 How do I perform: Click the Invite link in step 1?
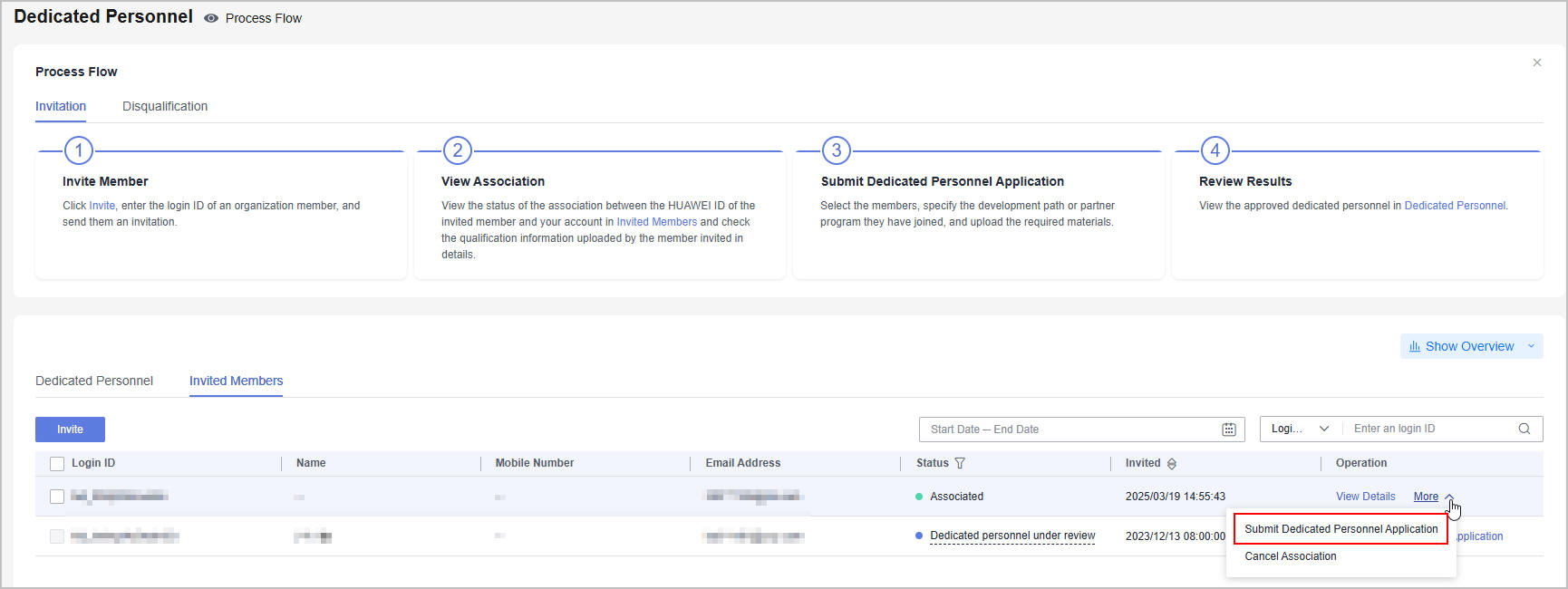102,206
